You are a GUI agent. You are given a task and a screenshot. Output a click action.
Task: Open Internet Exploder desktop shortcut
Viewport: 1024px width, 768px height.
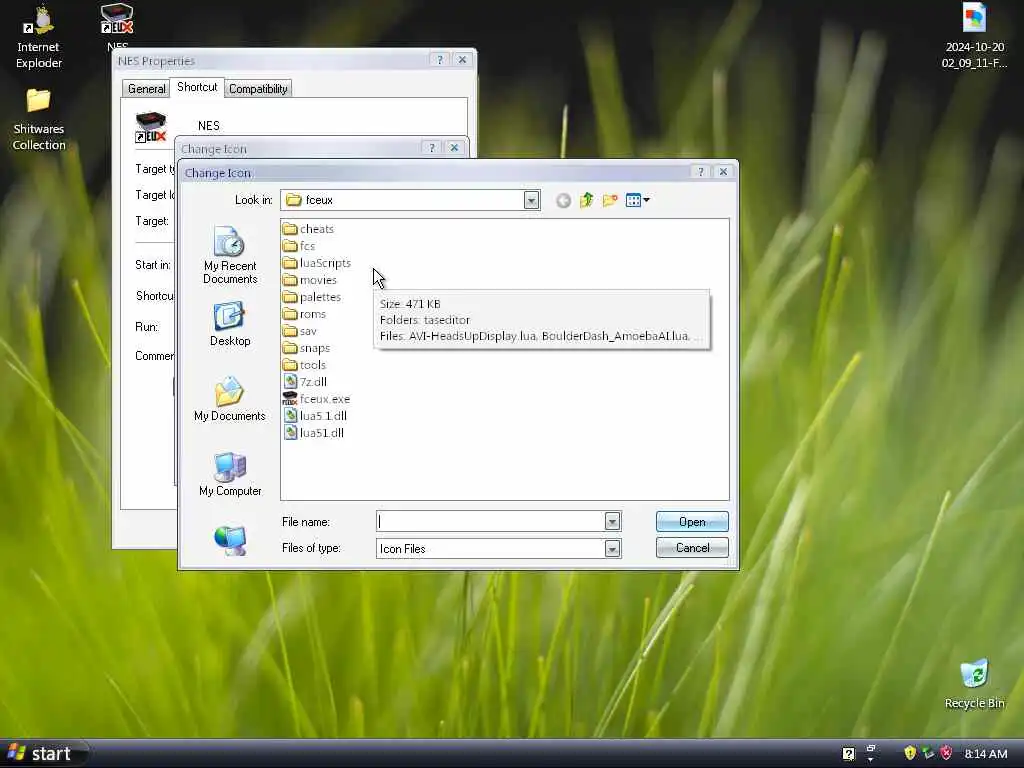39,38
